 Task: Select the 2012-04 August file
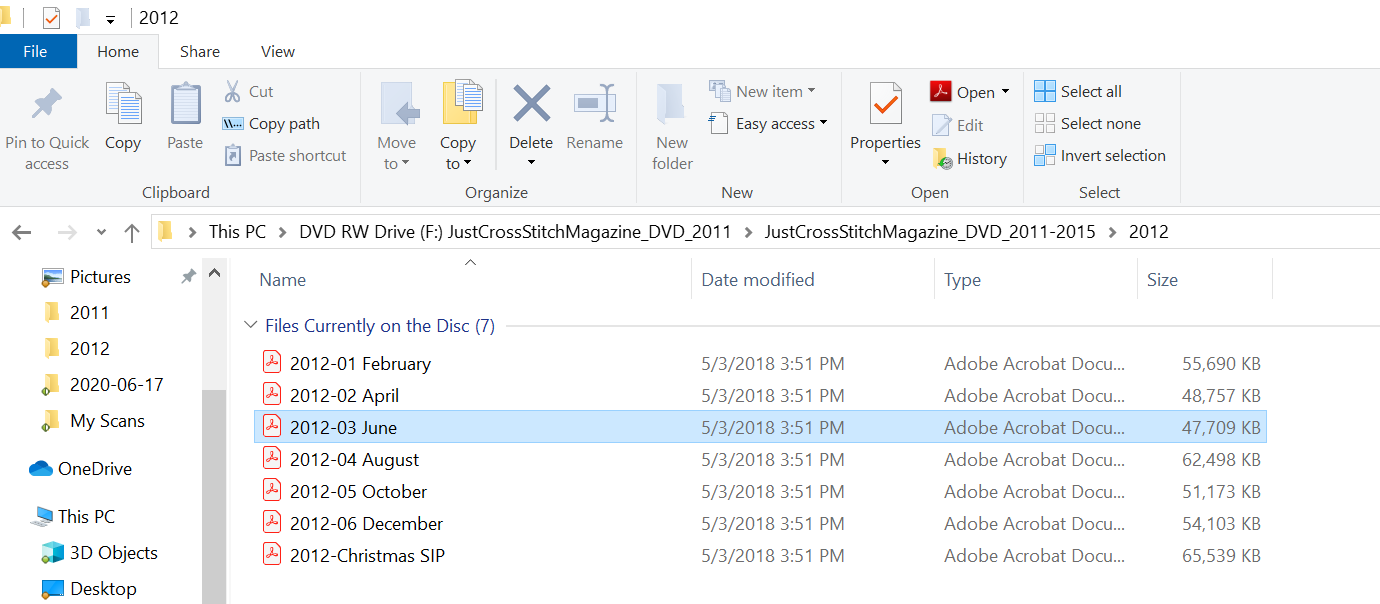tap(760, 460)
